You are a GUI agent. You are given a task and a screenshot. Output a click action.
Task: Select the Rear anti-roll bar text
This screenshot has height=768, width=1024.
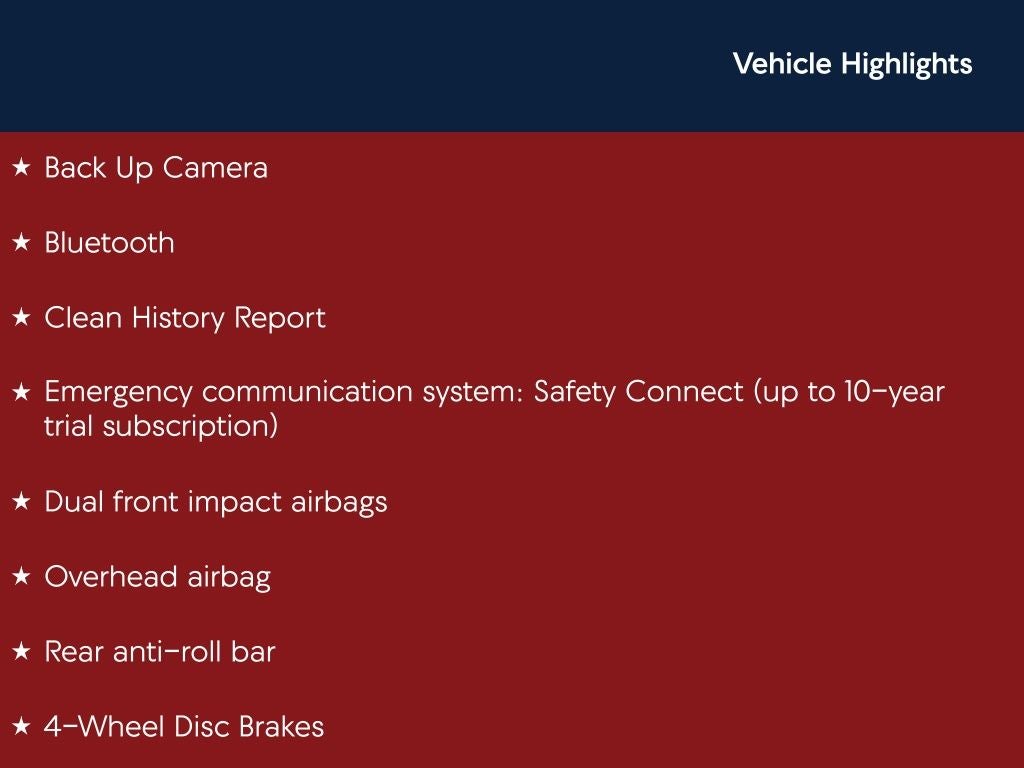click(160, 652)
